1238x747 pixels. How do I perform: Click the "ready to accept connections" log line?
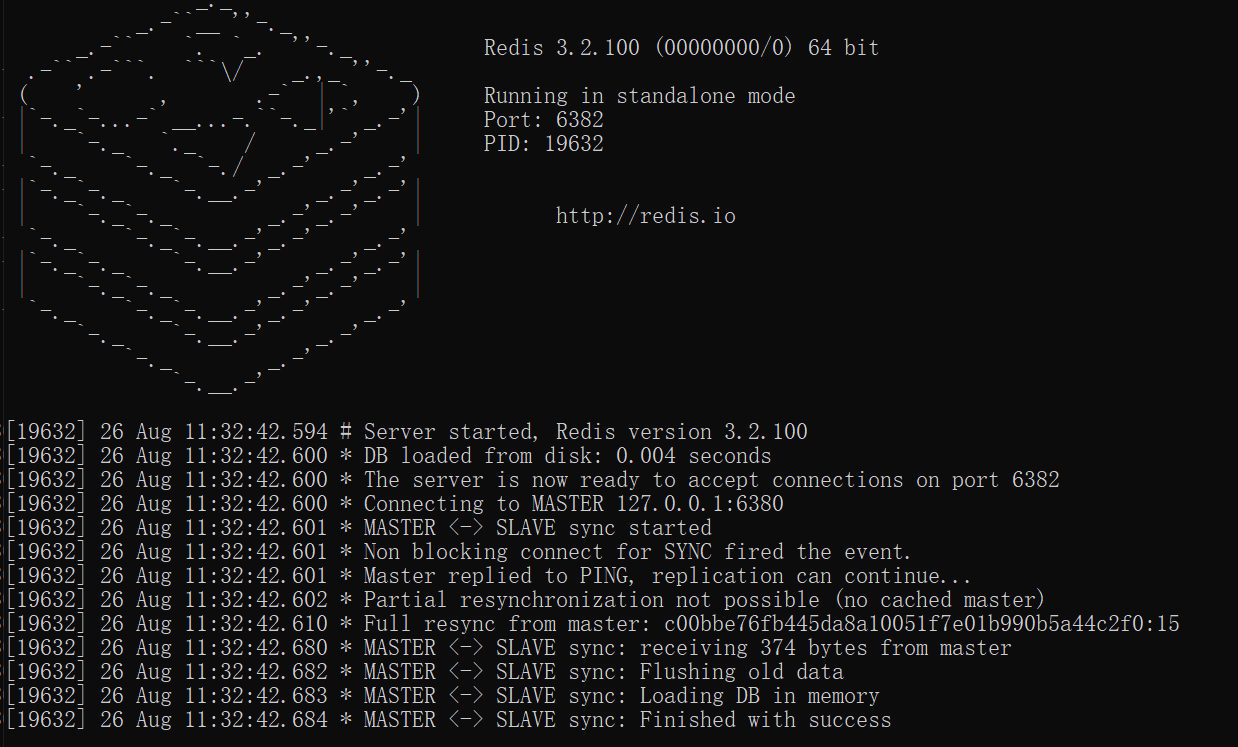(x=710, y=480)
